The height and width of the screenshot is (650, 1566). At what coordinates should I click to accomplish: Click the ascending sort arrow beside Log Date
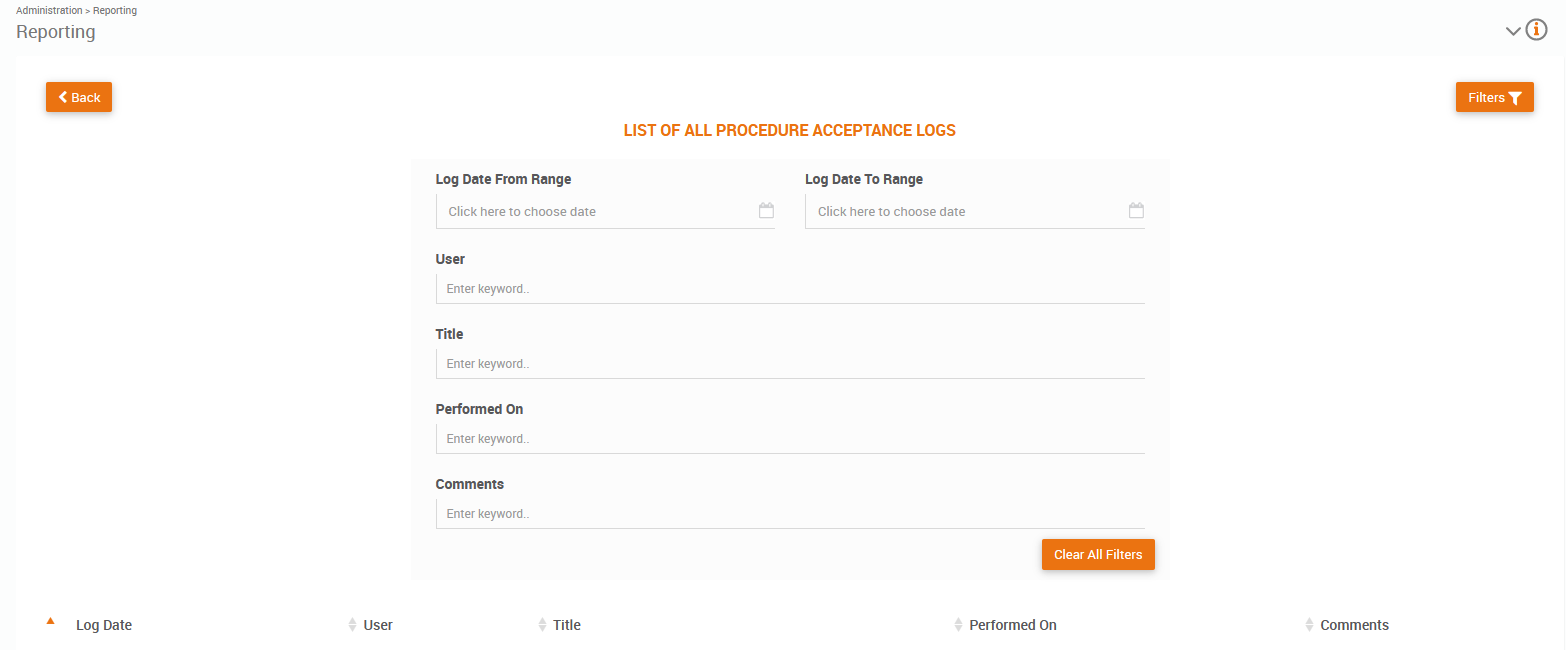click(x=50, y=622)
